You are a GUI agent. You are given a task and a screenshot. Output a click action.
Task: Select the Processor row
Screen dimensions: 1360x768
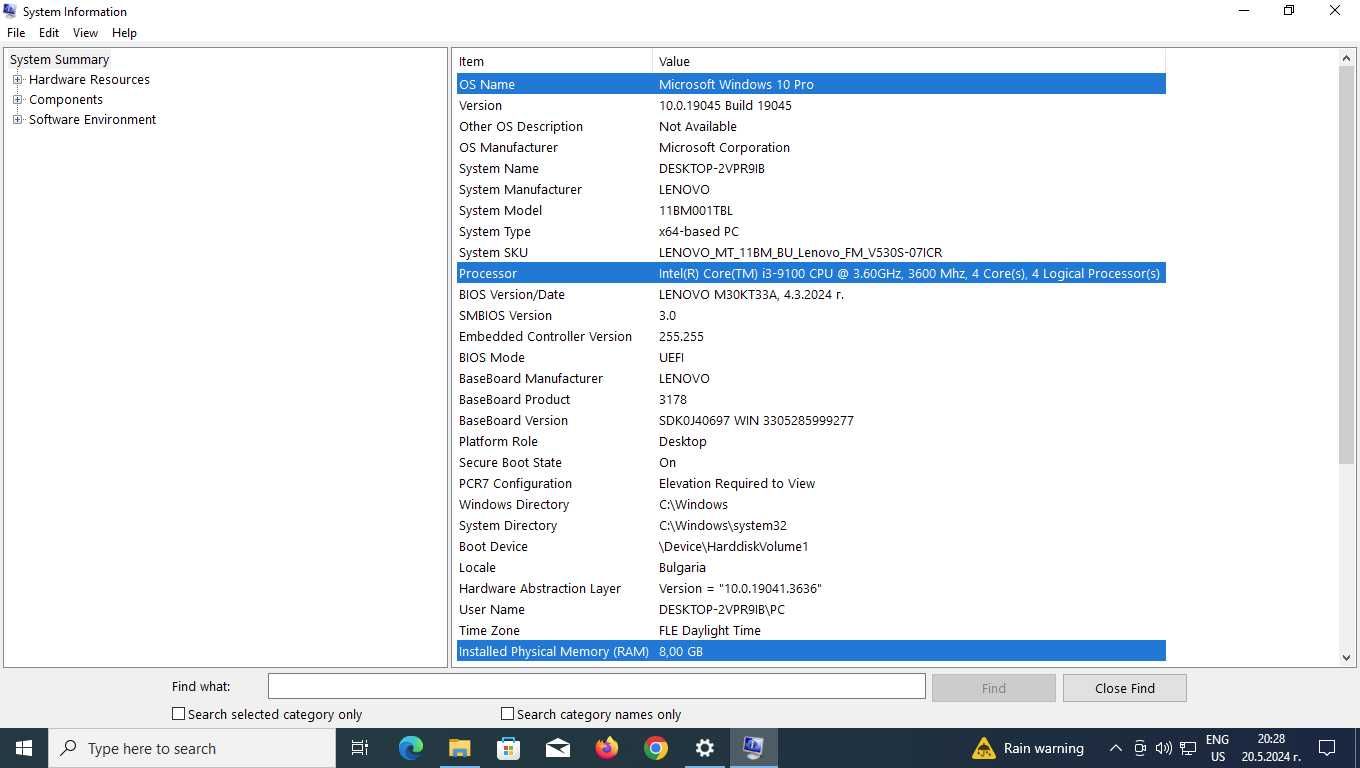811,273
